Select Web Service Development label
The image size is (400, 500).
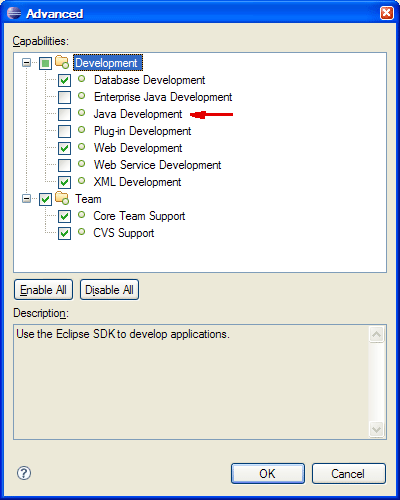(157, 165)
